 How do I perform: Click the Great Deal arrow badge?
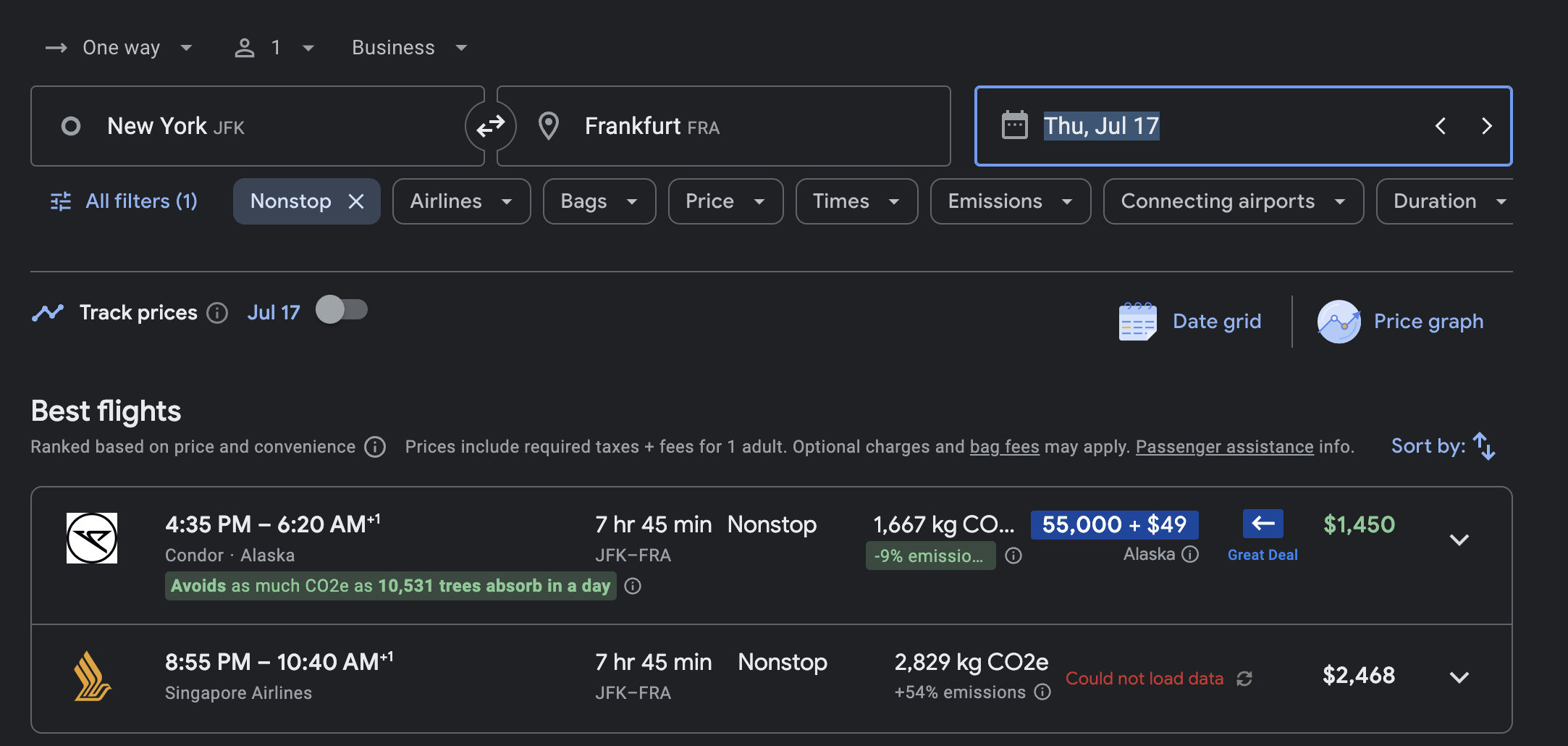point(1263,524)
